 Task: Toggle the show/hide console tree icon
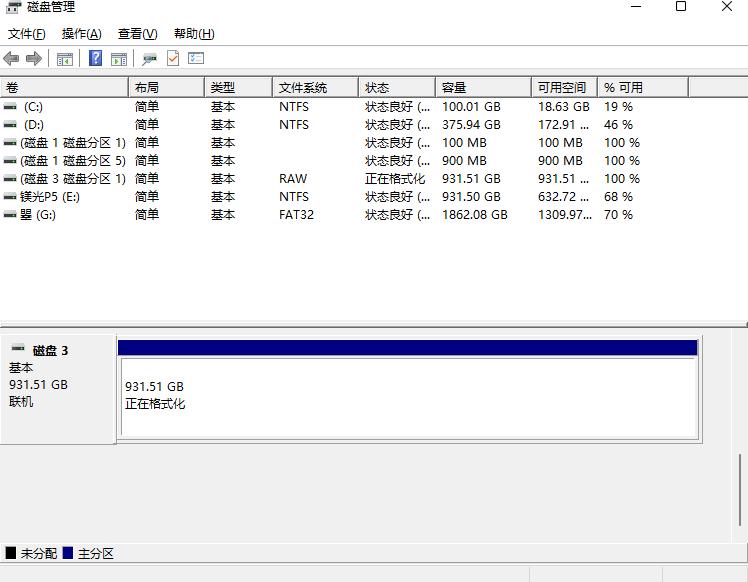click(x=64, y=59)
